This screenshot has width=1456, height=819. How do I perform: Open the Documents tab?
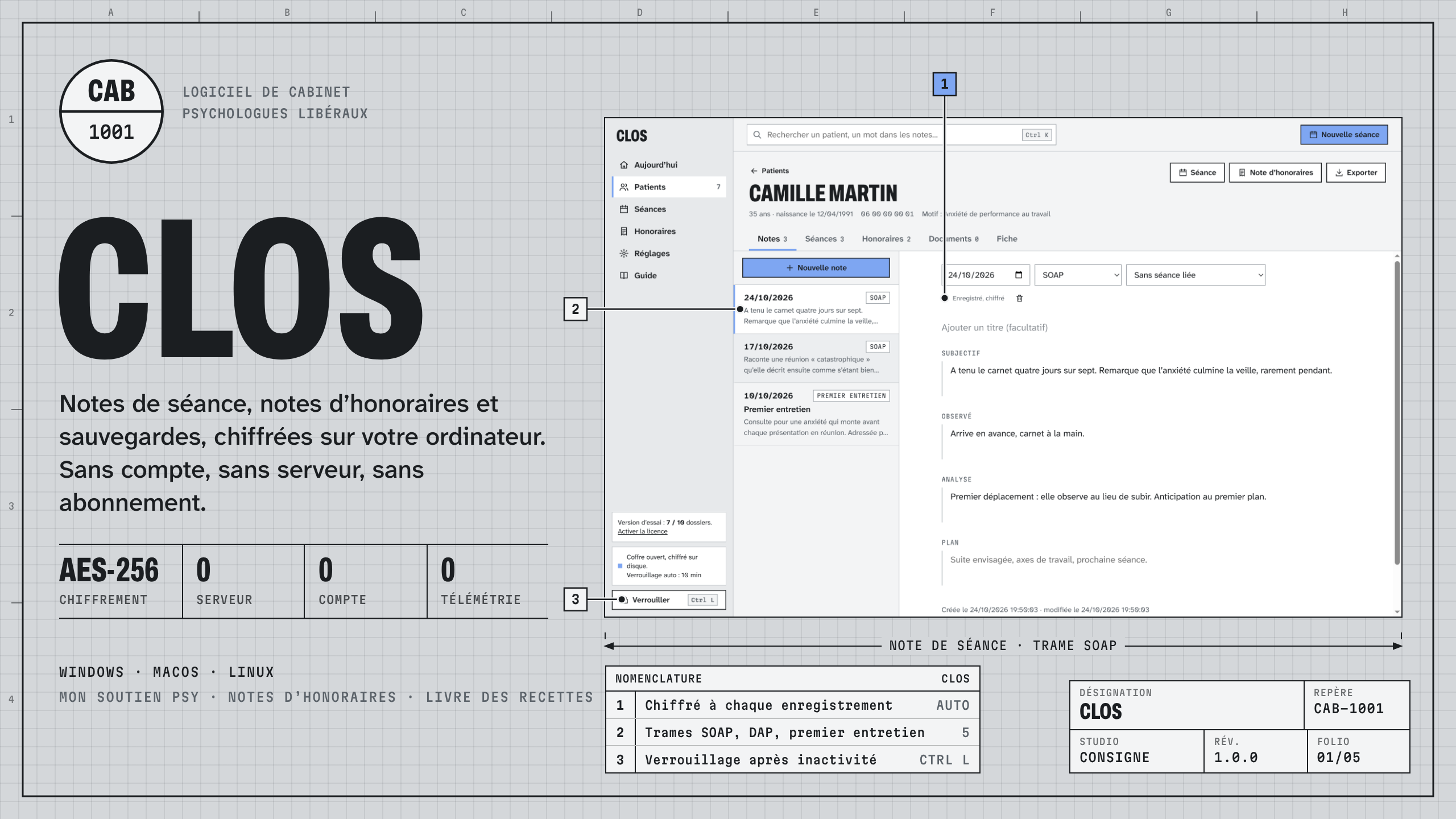pyautogui.click(x=953, y=239)
